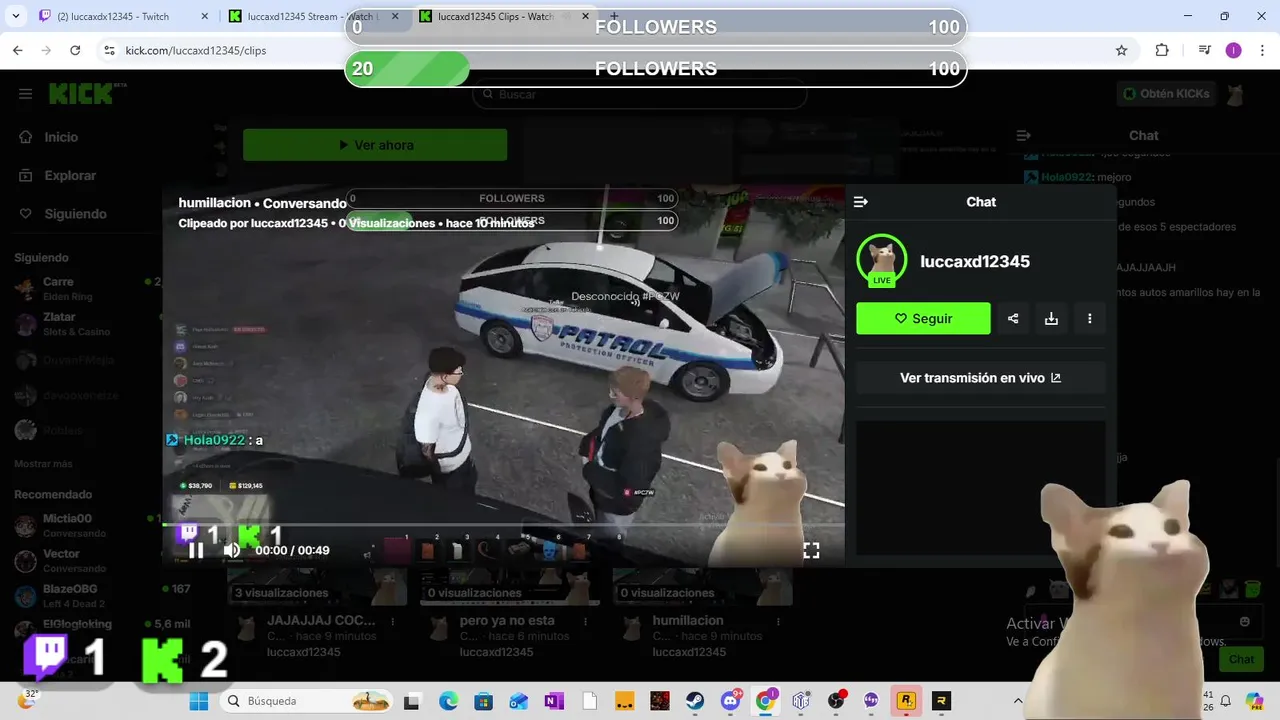
Task: Open Microsoft Edge from taskbar
Action: 448,701
